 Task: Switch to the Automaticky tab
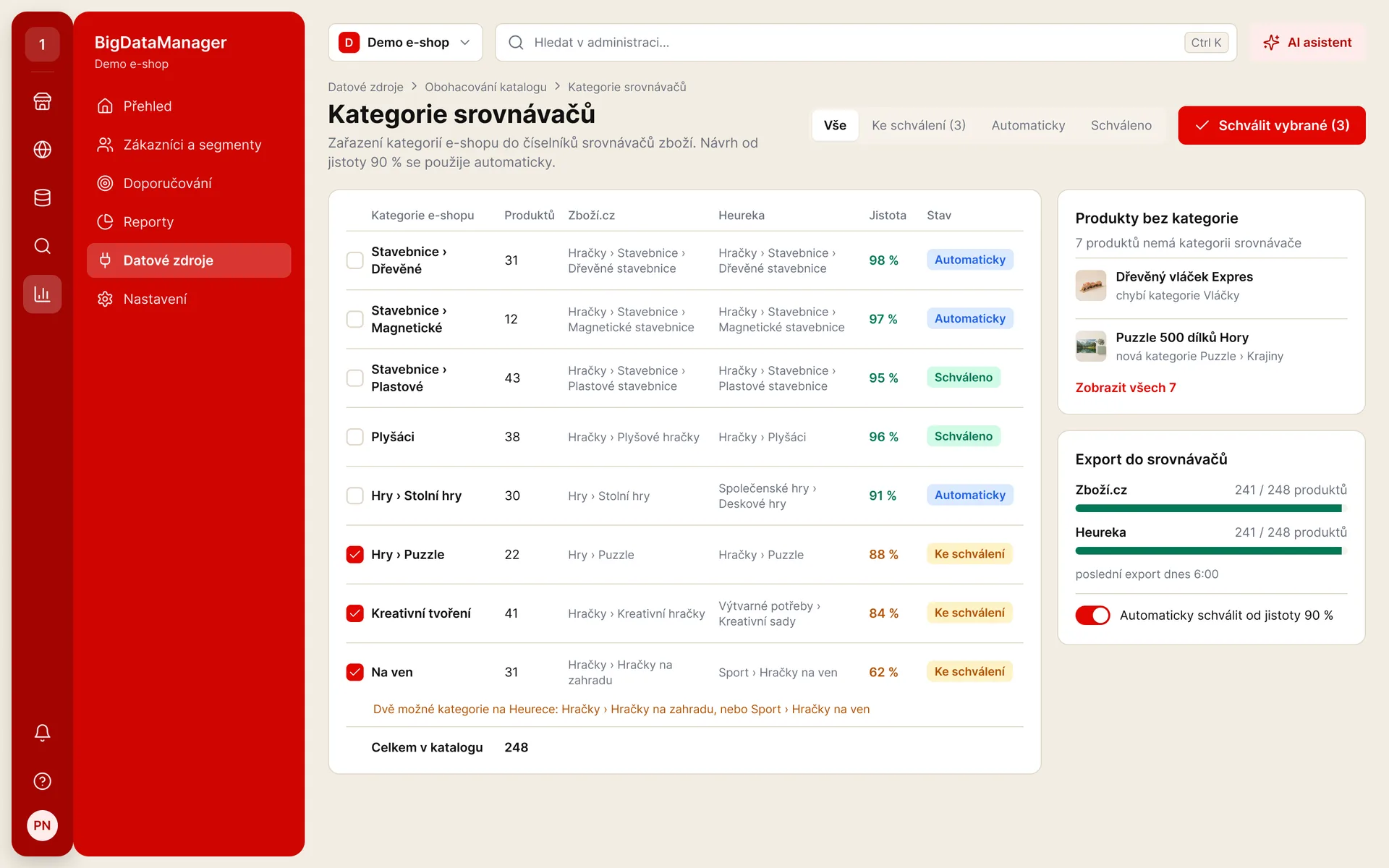[x=1028, y=125]
